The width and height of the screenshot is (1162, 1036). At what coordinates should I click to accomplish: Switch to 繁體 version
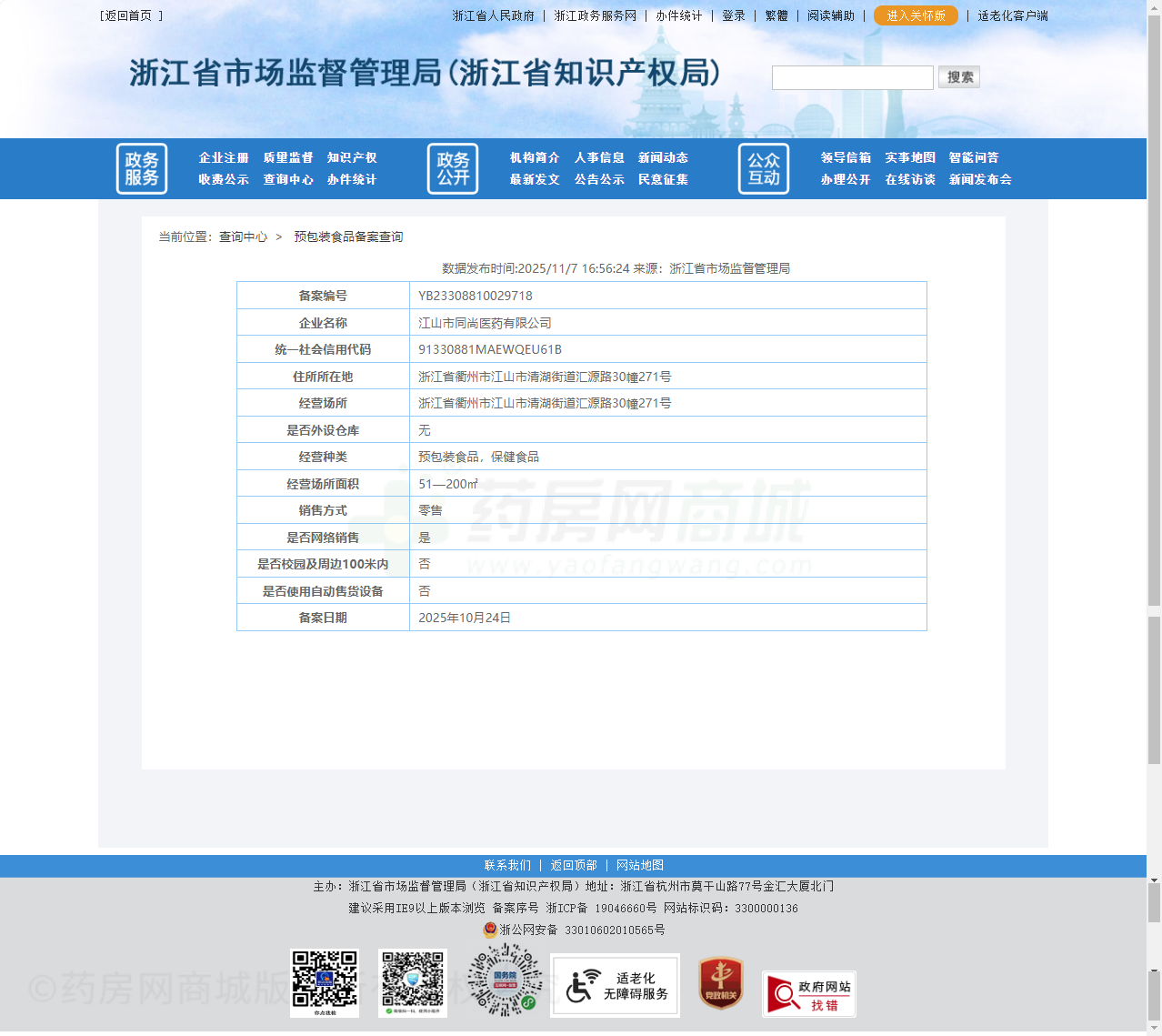click(x=776, y=15)
